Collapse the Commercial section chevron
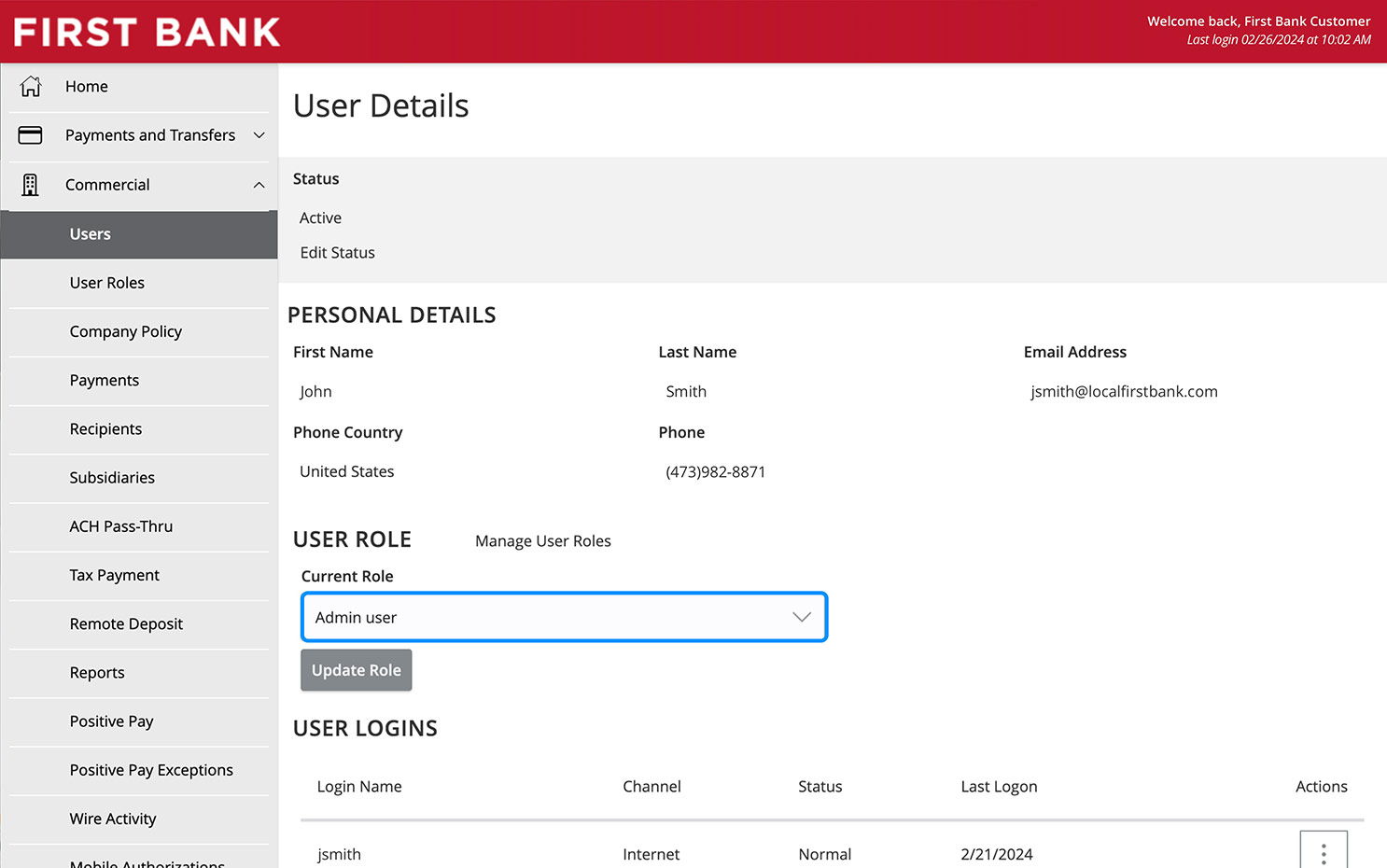Screen dimensions: 1387x868 click(x=259, y=185)
